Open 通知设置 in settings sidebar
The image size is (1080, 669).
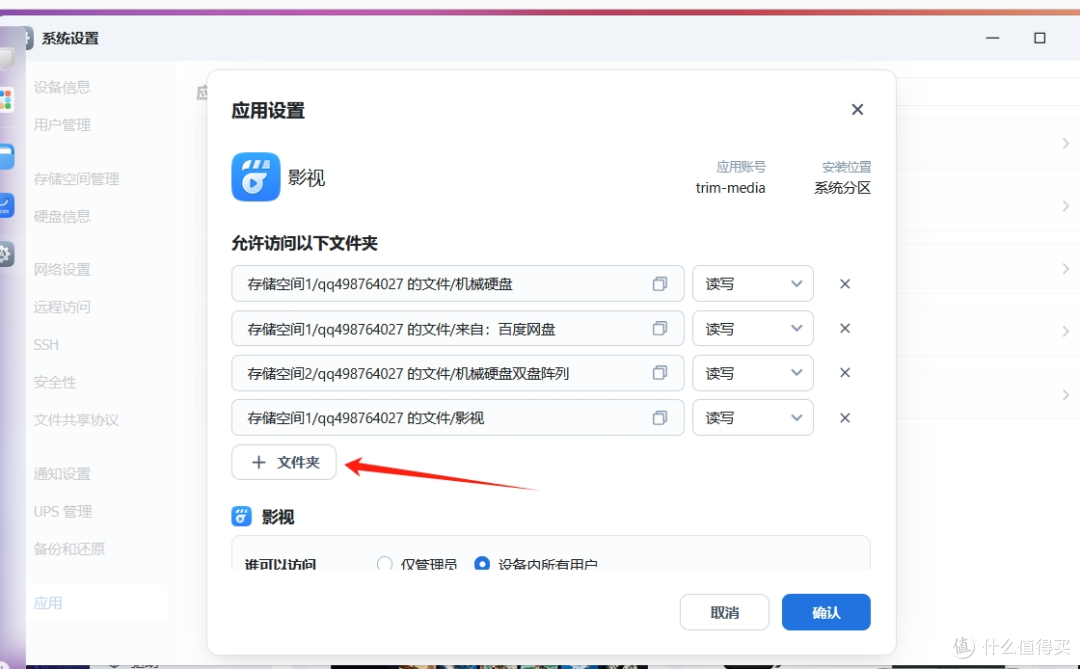(x=62, y=474)
